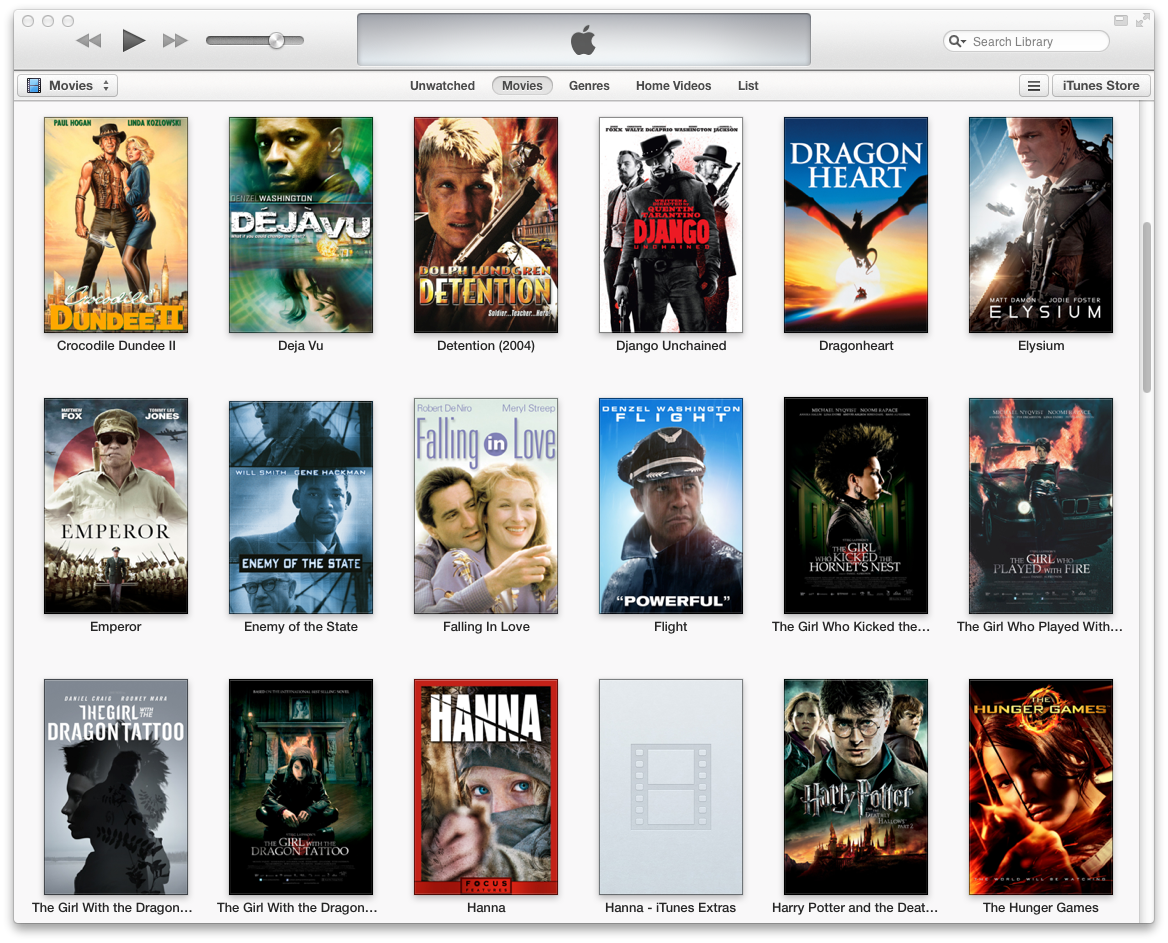The image size is (1168, 943).
Task: Click the Apple logo display area
Action: tap(584, 39)
